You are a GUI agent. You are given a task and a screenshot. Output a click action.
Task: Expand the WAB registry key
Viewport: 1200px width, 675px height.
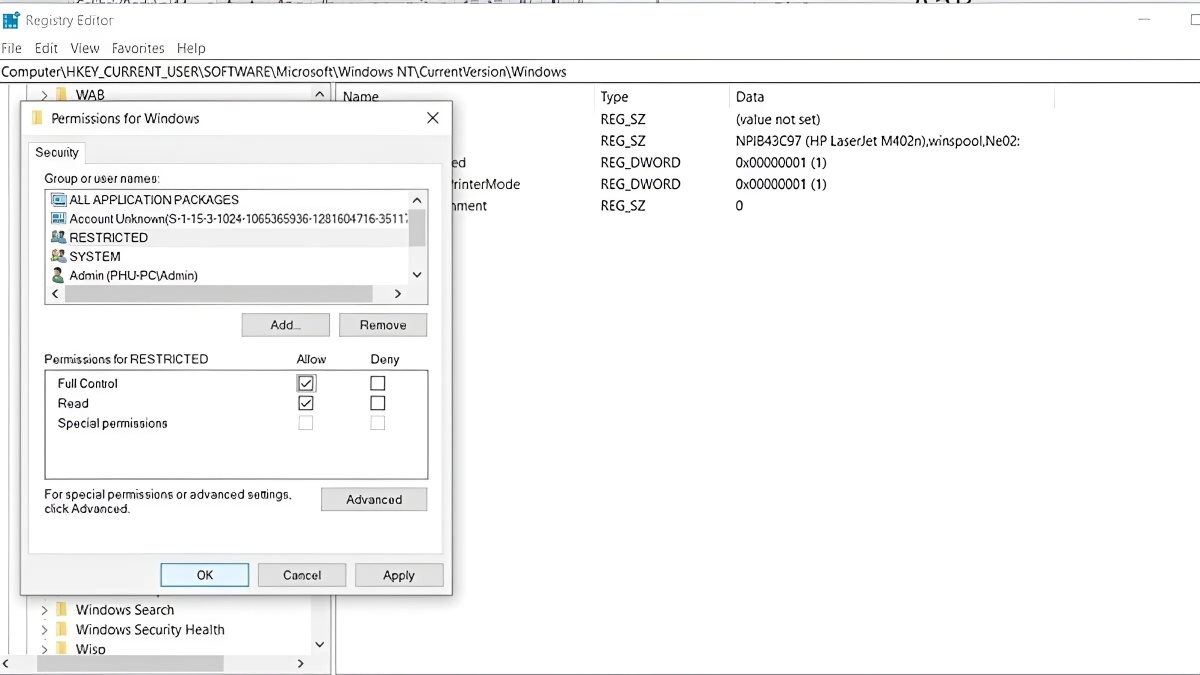point(43,94)
